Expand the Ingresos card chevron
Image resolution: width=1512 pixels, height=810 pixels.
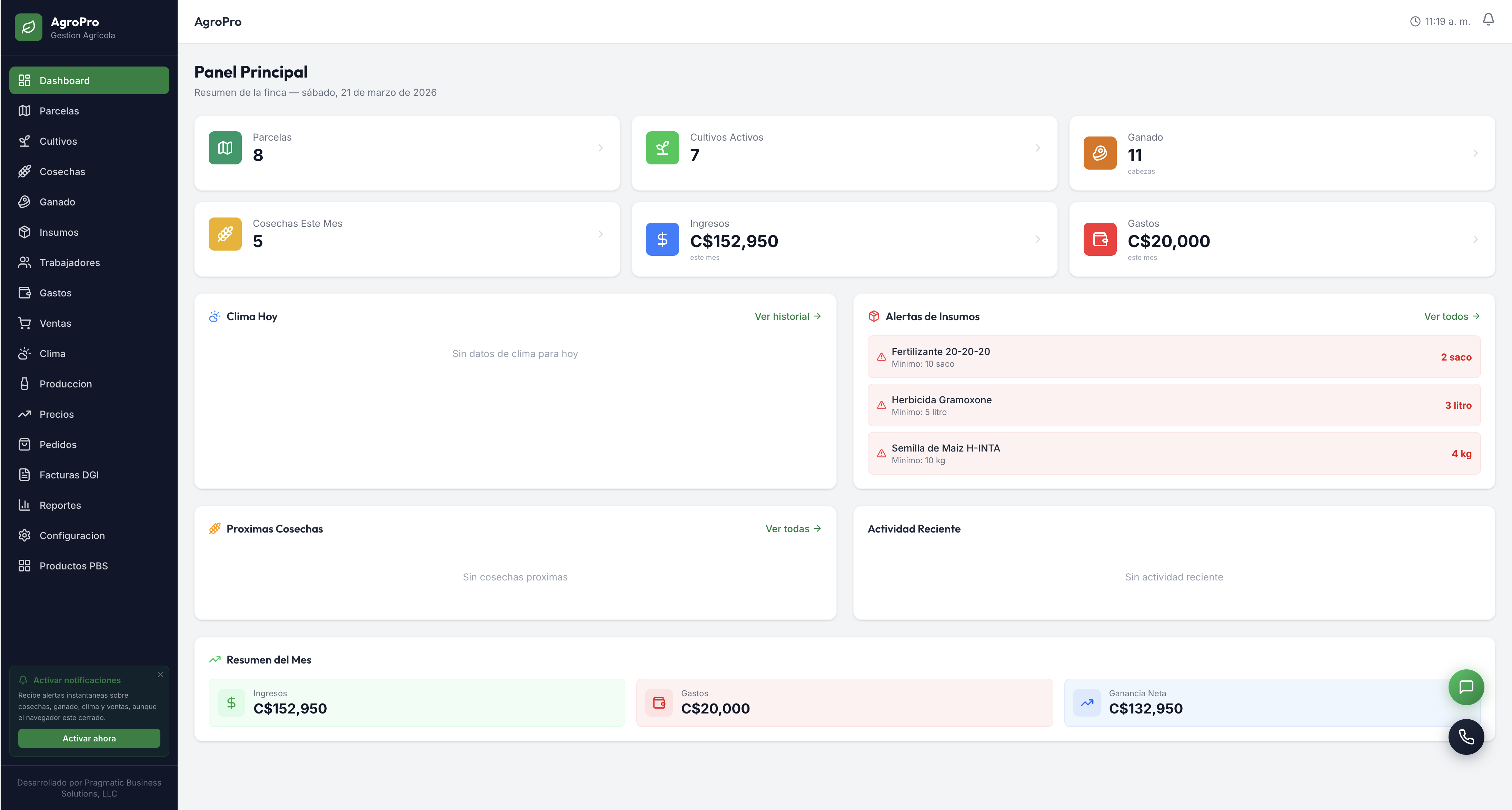coord(1037,239)
